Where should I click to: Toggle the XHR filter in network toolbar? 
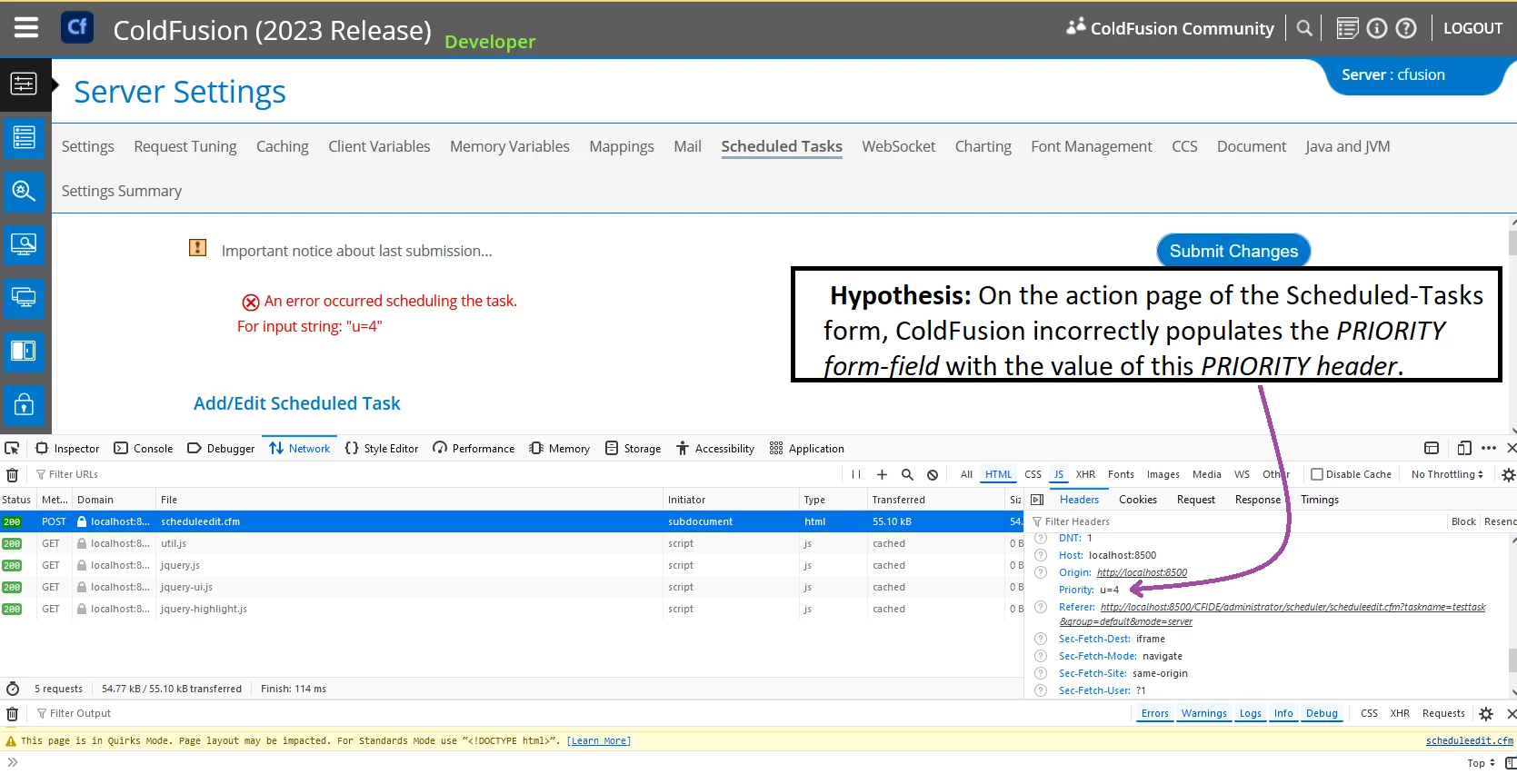(x=1085, y=474)
